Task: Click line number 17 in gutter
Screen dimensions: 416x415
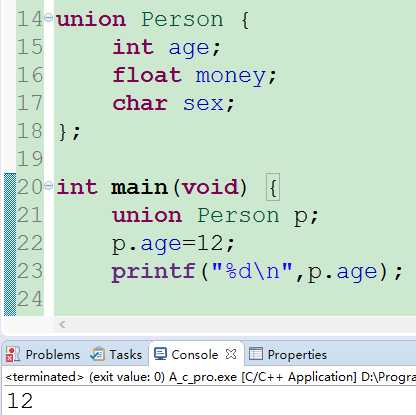Action: (30, 103)
